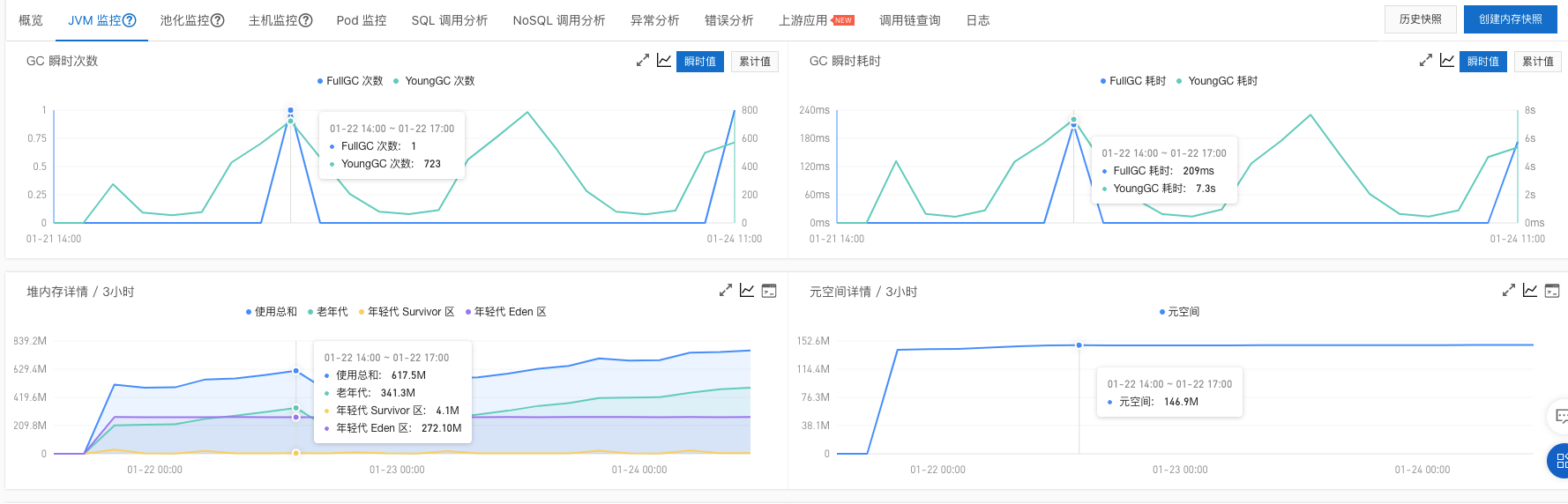Click 'GC 瞬时次数' panel title
This screenshot has height=504, width=1568.
tap(62, 61)
